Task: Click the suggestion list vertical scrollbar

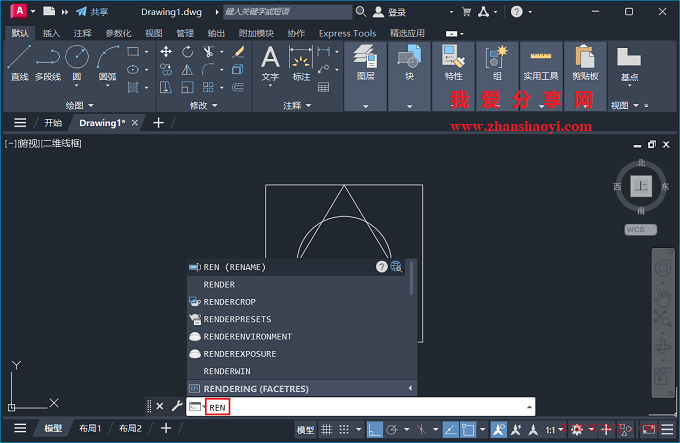Action: click(411, 277)
